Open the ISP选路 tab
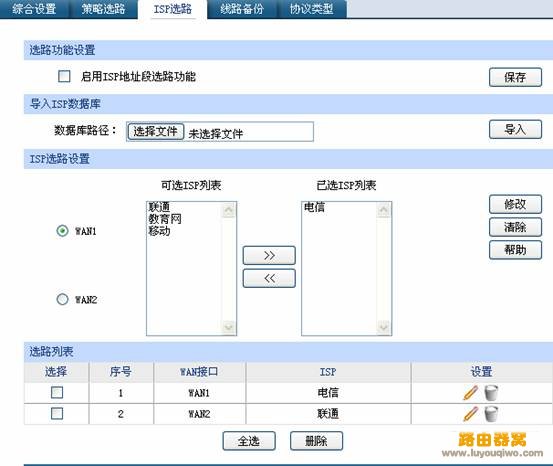The width and height of the screenshot is (553, 466). pos(172,9)
